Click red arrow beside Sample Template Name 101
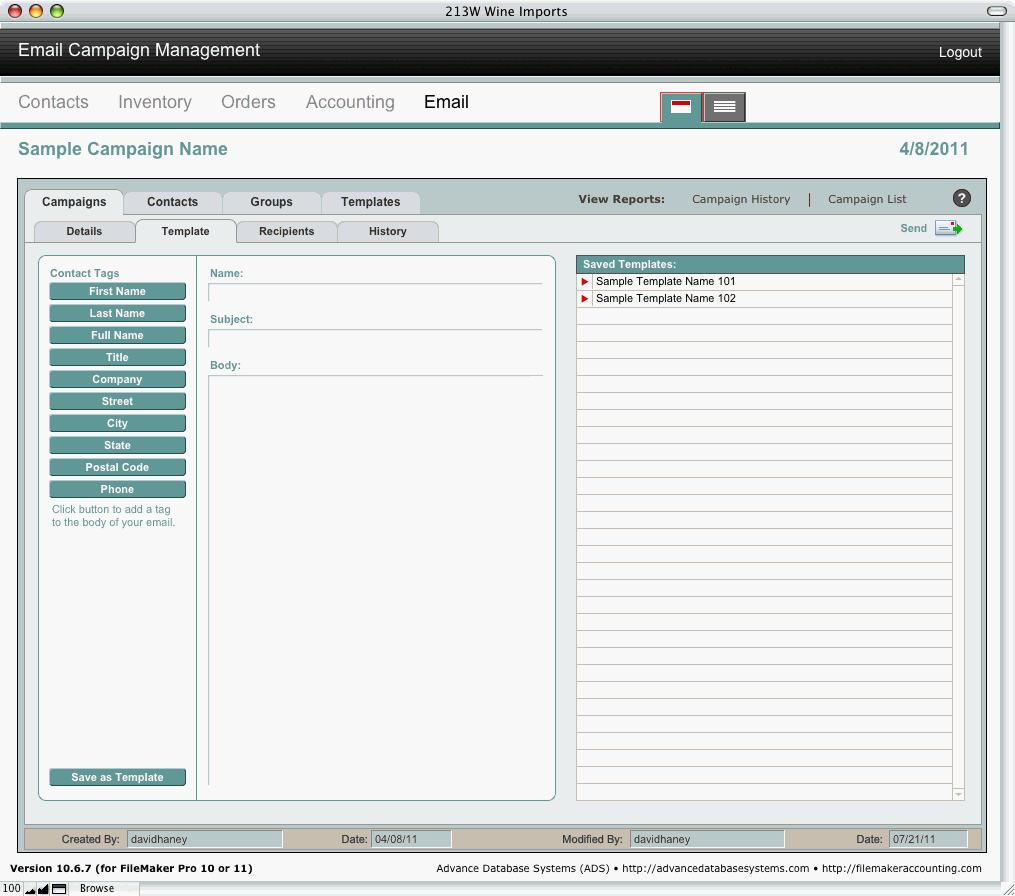Viewport: 1015px width, 896px height. tap(585, 282)
